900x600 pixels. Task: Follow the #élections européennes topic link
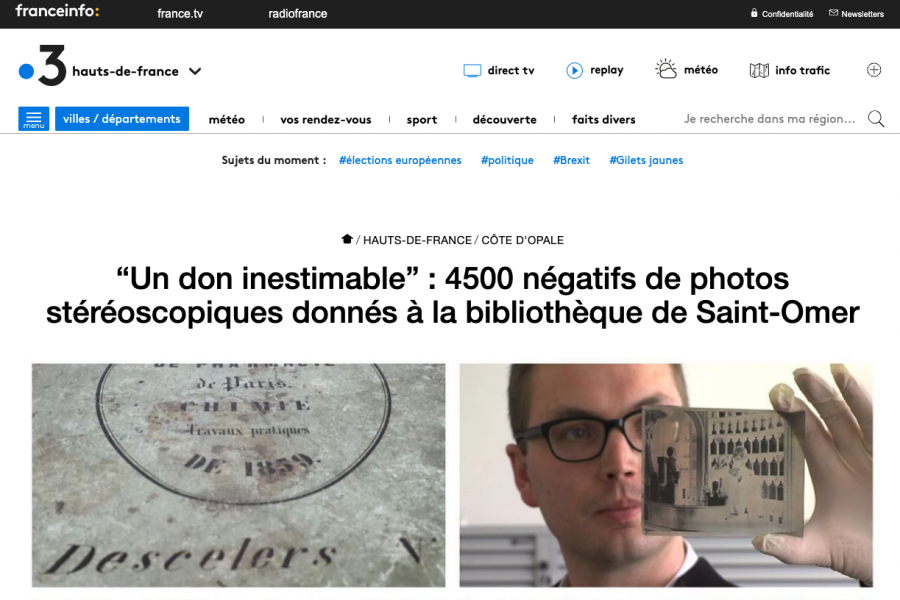coord(400,160)
